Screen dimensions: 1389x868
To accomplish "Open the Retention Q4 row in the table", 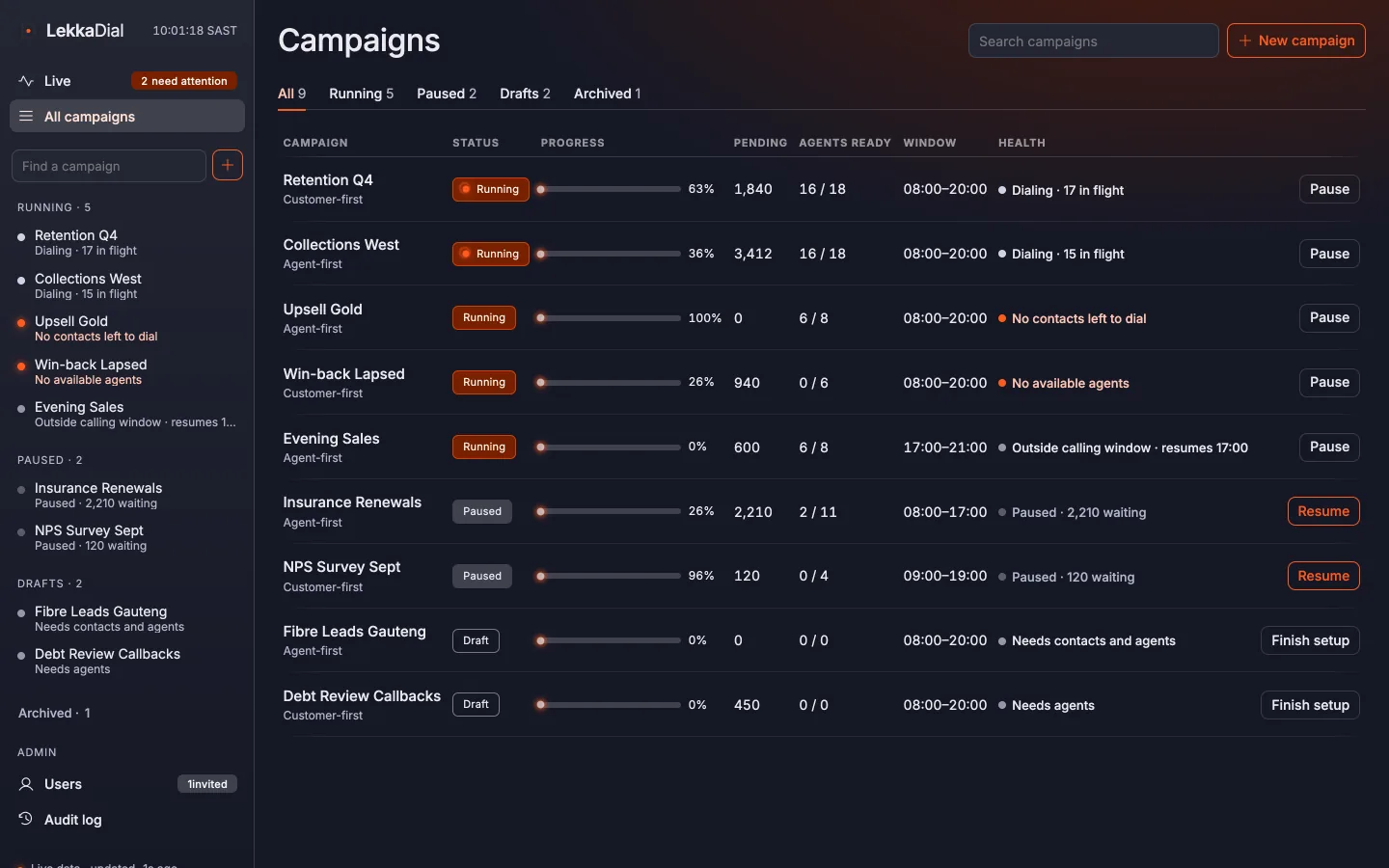I will 822,189.
